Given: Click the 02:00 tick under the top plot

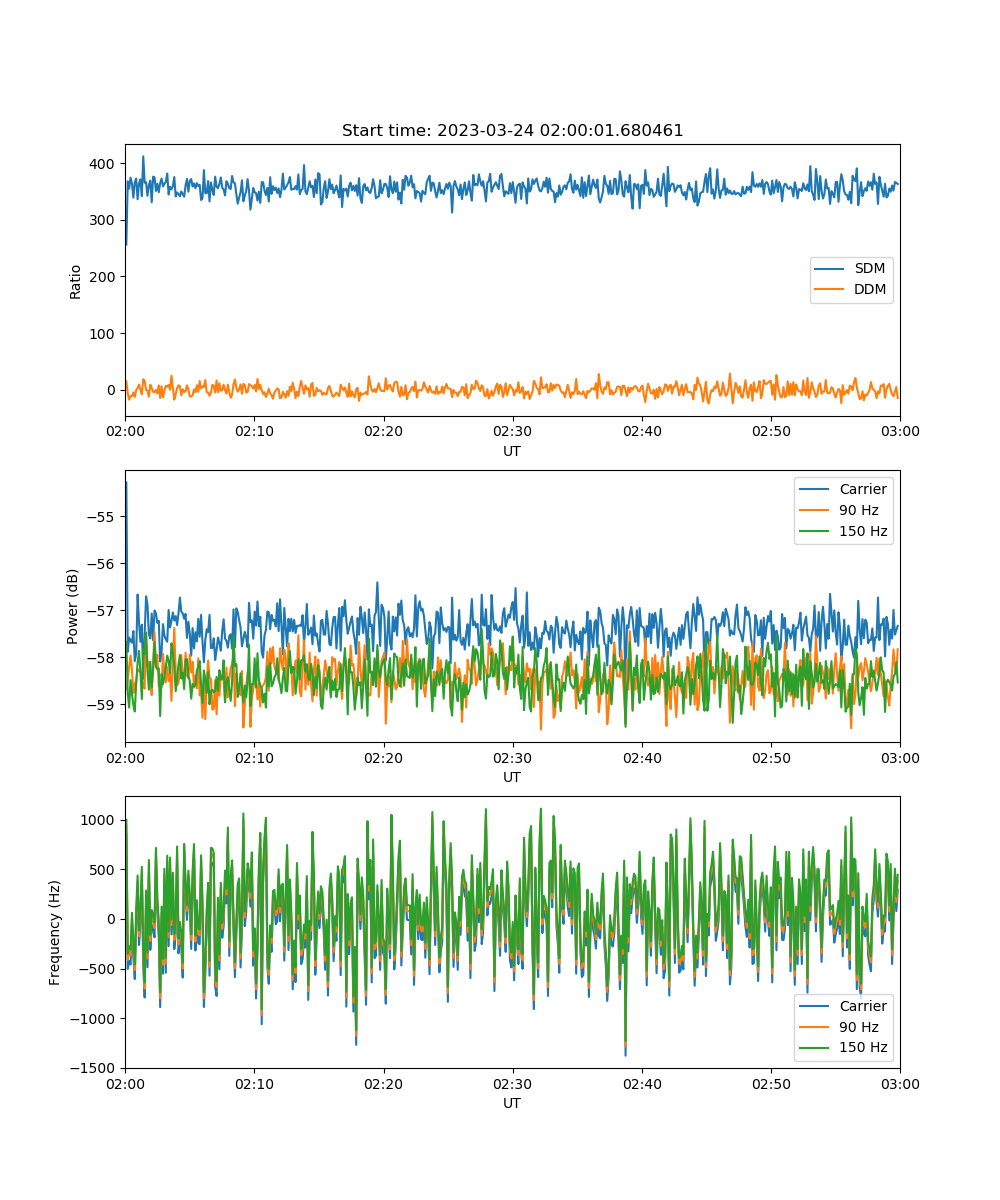Looking at the screenshot, I should tap(125, 431).
